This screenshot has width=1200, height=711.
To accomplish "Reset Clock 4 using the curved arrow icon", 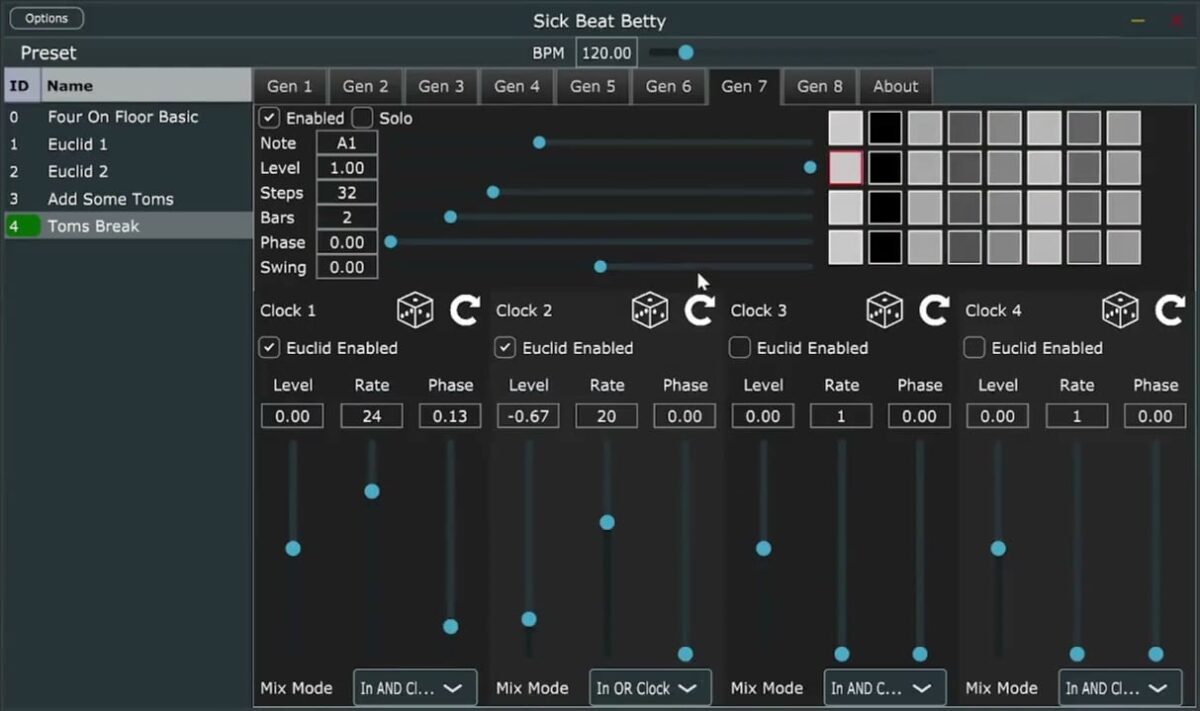I will [x=1170, y=309].
